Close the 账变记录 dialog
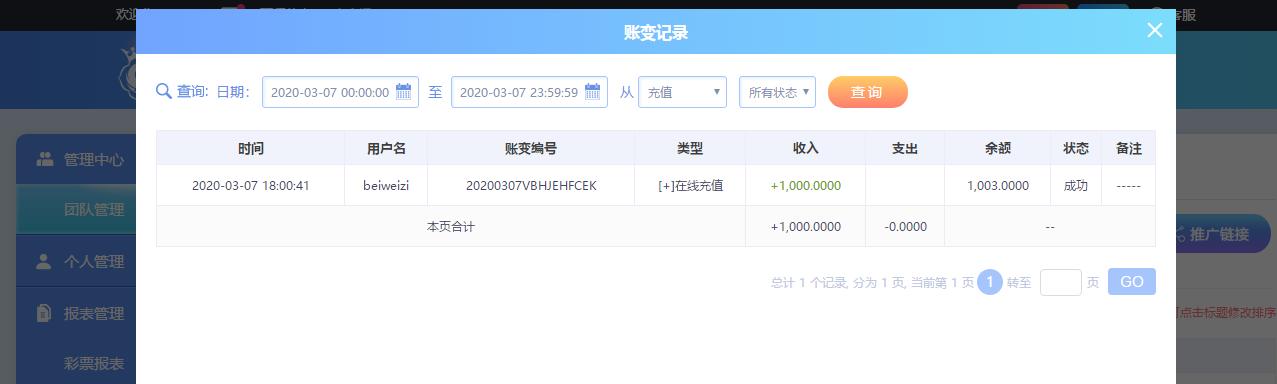The height and width of the screenshot is (384, 1277). [x=1155, y=30]
